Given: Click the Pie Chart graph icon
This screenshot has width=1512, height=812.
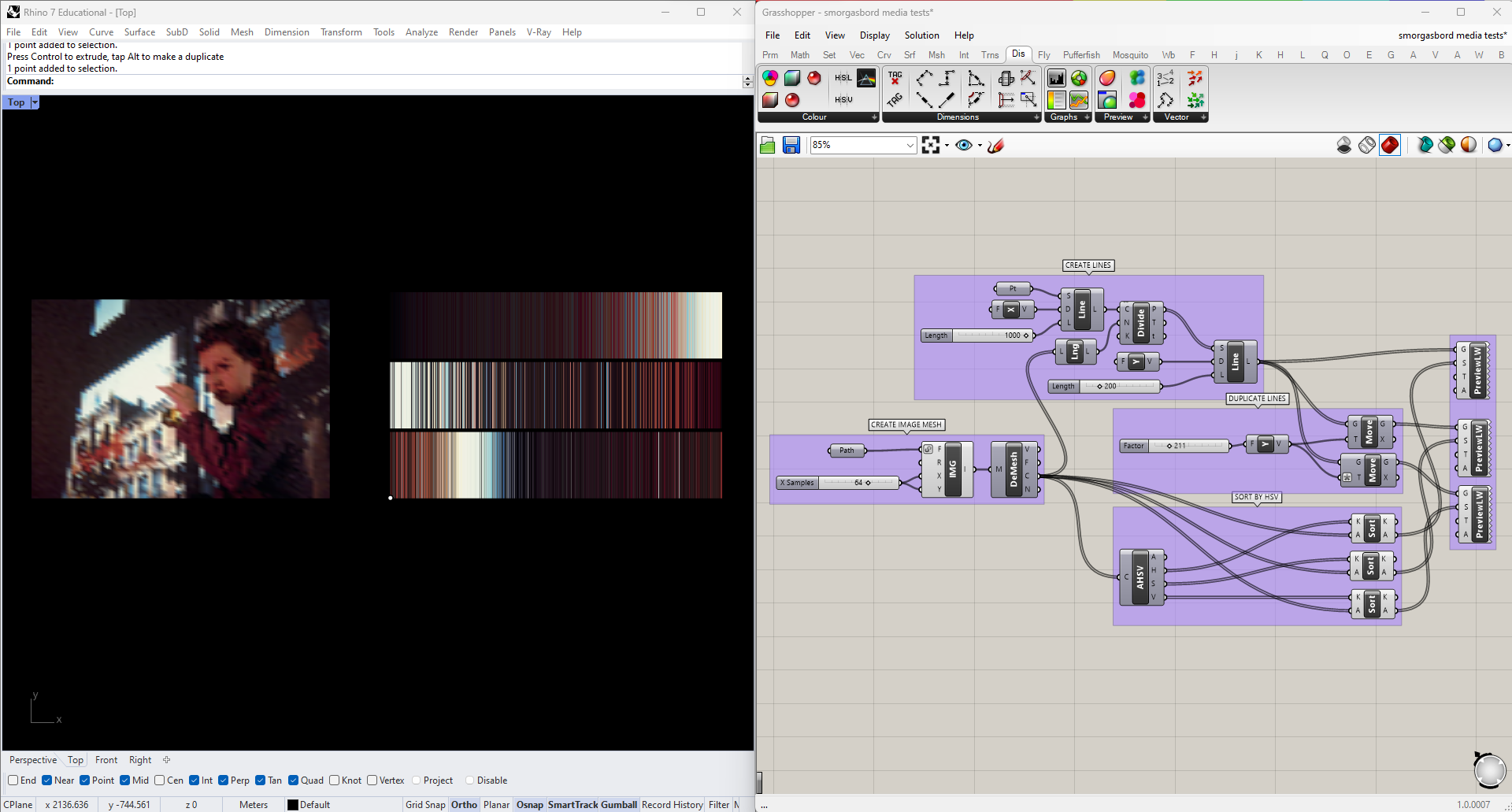Looking at the screenshot, I should (1079, 78).
